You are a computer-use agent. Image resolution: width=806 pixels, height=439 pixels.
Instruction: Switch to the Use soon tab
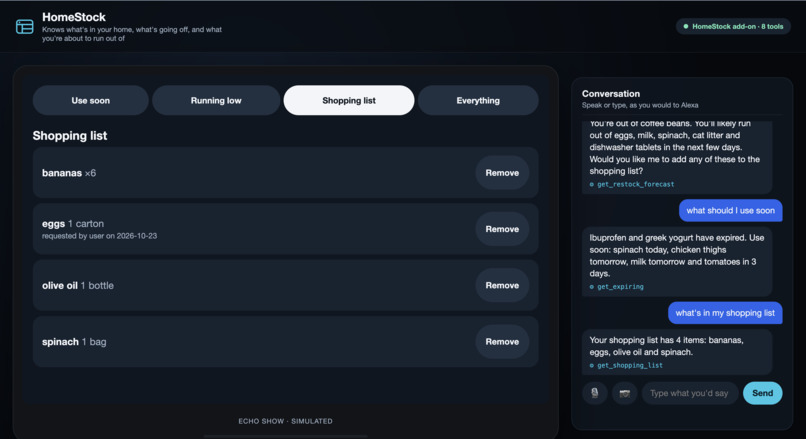(x=90, y=100)
